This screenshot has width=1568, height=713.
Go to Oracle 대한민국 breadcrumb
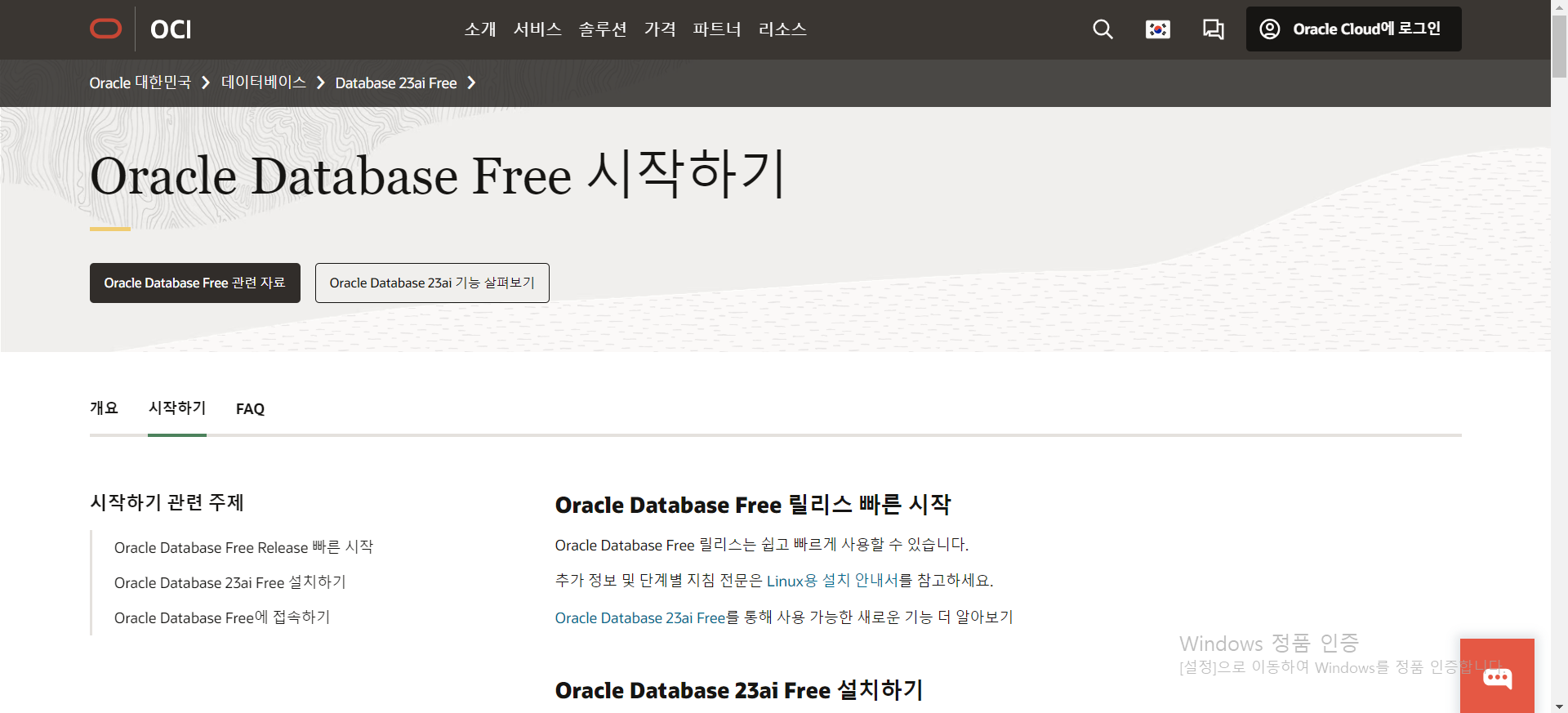140,82
